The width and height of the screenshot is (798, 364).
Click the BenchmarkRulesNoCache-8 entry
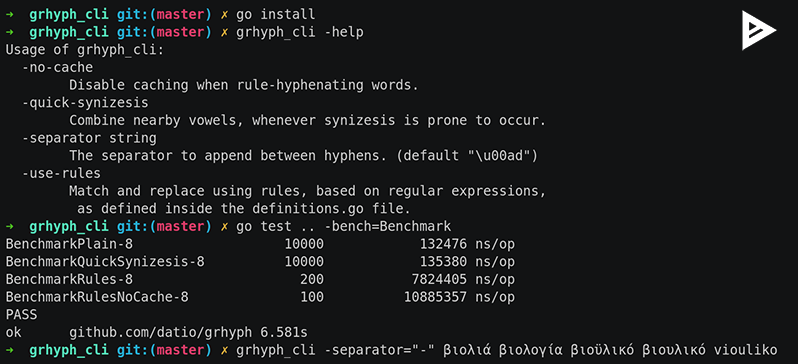coord(97,297)
